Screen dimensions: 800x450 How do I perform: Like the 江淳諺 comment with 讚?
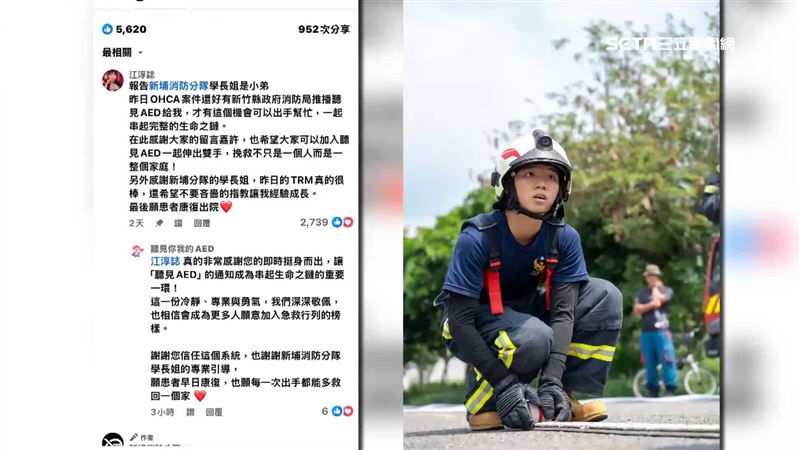point(178,223)
